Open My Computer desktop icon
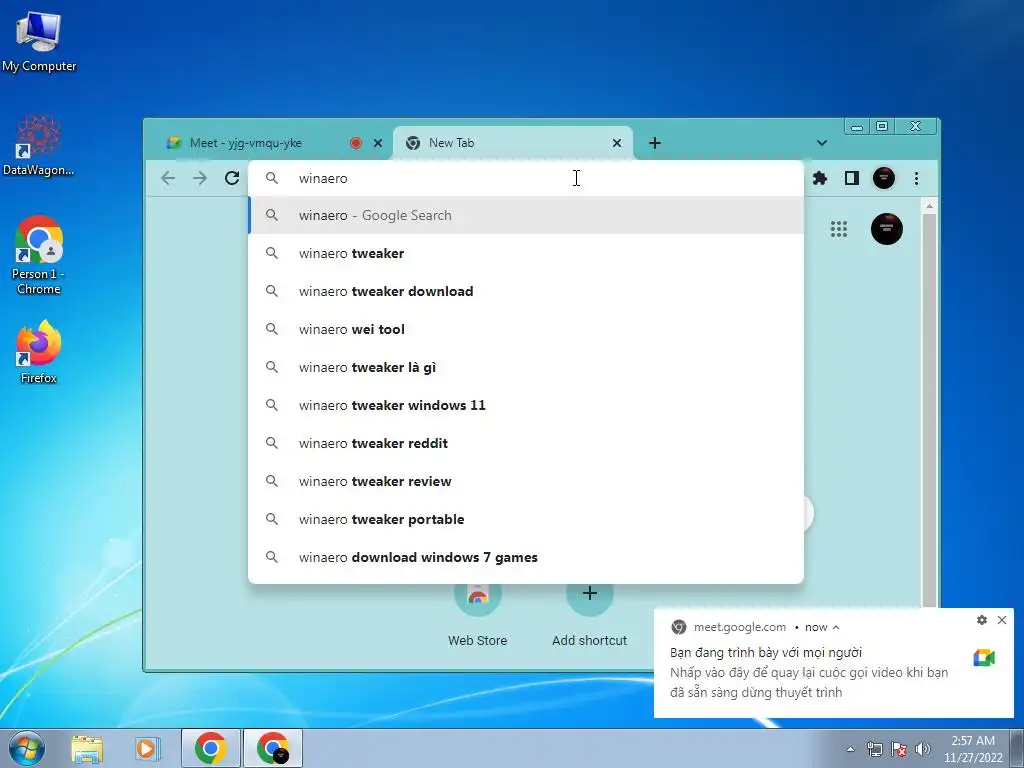The image size is (1024, 768). tap(39, 40)
